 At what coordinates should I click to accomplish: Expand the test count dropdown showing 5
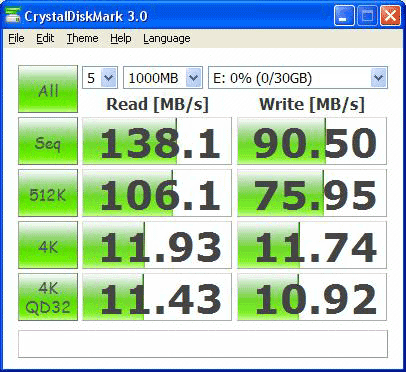click(x=100, y=78)
